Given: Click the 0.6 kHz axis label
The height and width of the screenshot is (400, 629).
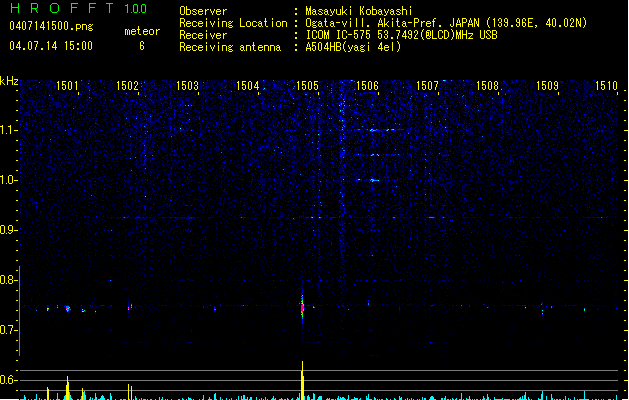Looking at the screenshot, I should [x=8, y=380].
